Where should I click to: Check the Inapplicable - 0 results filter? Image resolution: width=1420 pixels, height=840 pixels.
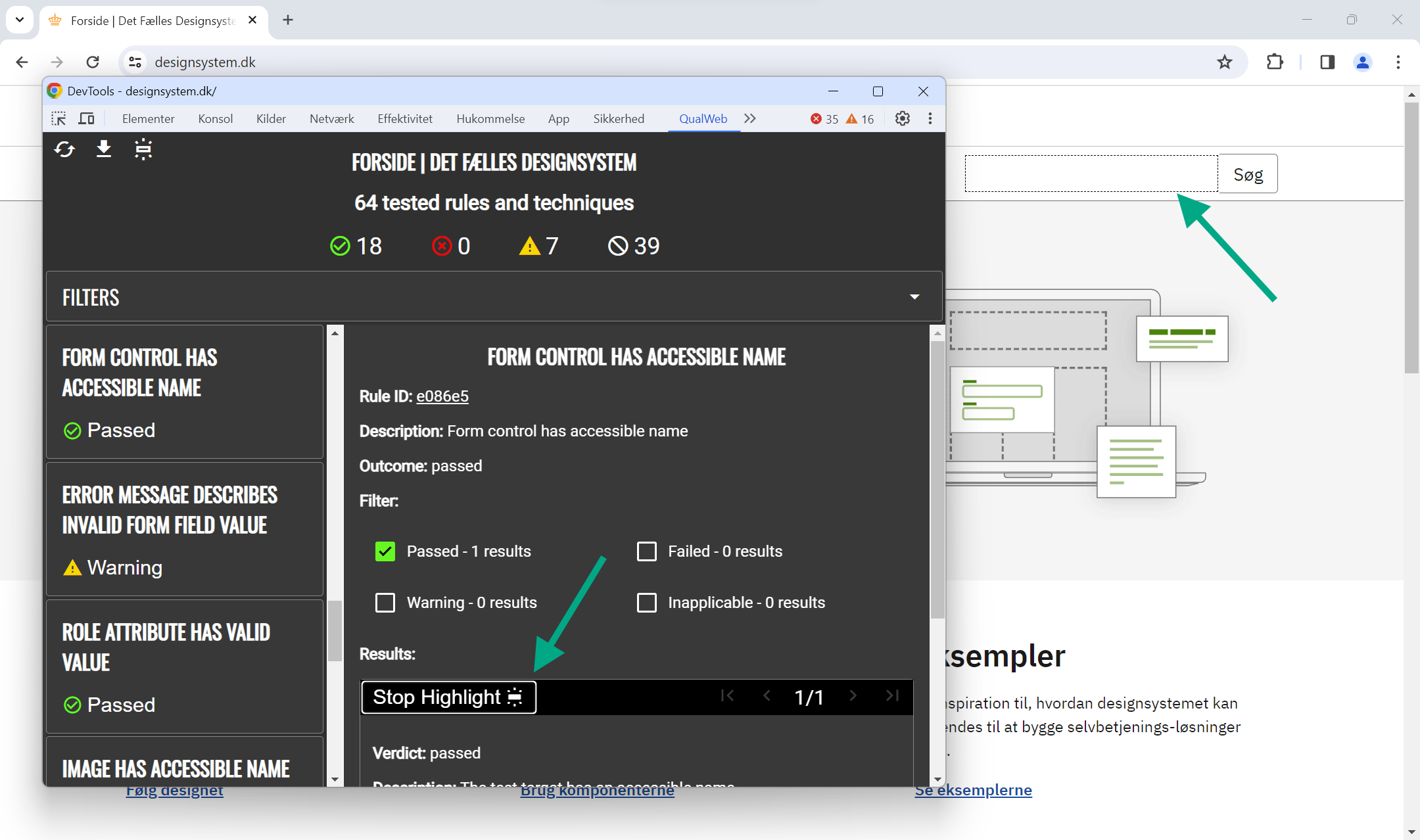(647, 603)
